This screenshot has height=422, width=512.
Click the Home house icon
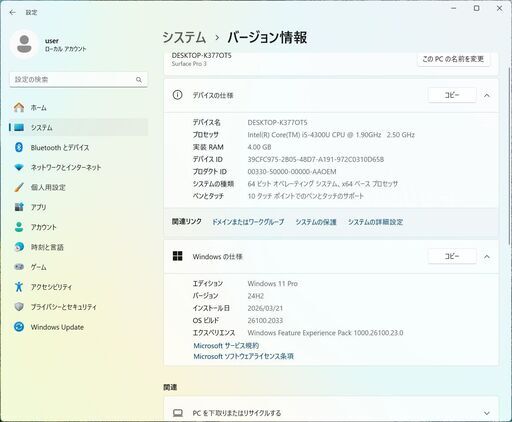point(19,107)
